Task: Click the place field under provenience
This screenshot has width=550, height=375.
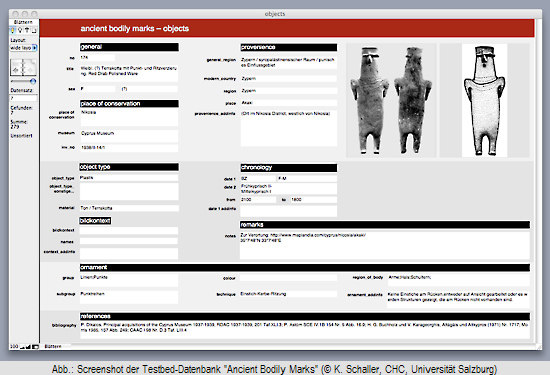Action: click(289, 103)
